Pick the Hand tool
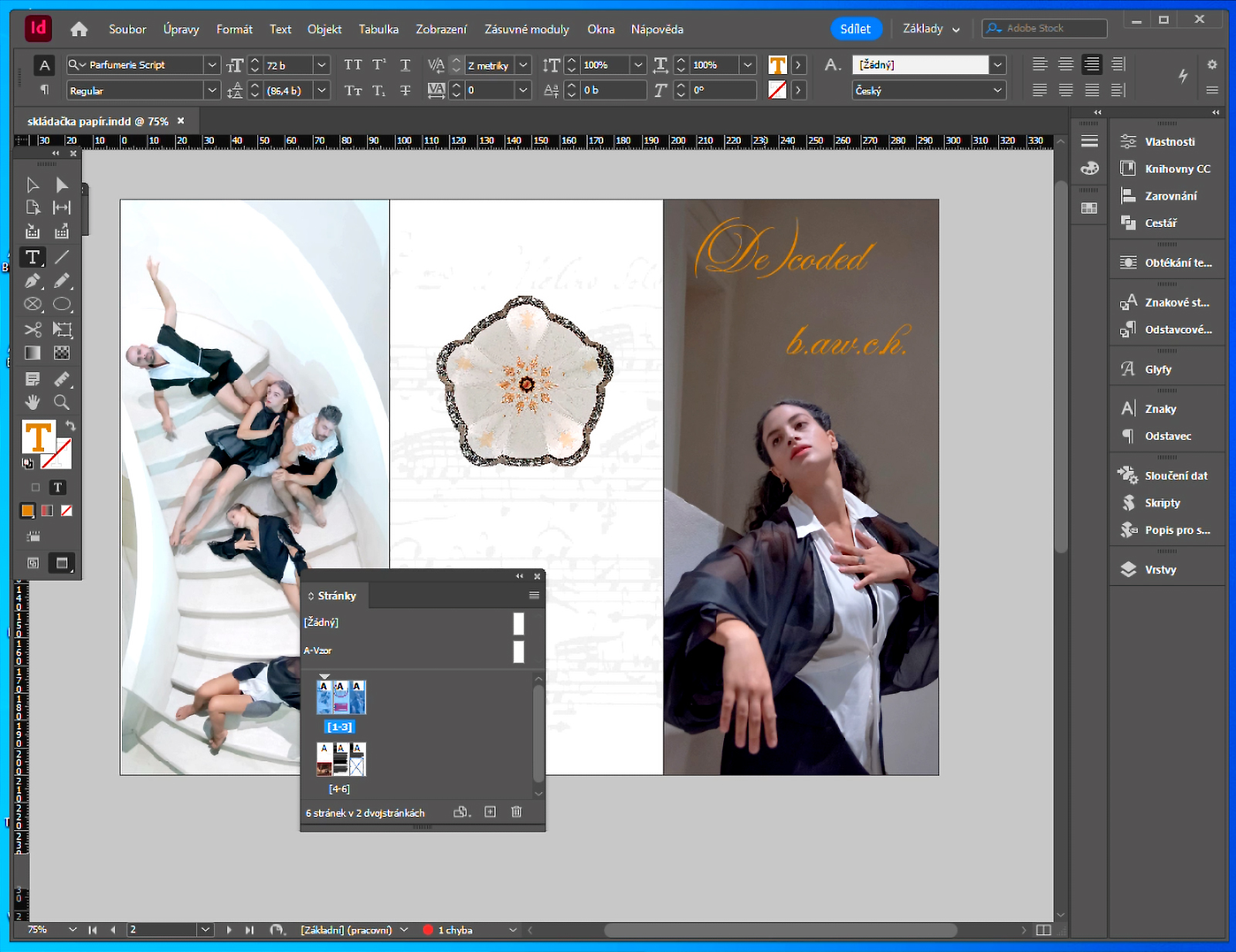1236x952 pixels. point(32,402)
